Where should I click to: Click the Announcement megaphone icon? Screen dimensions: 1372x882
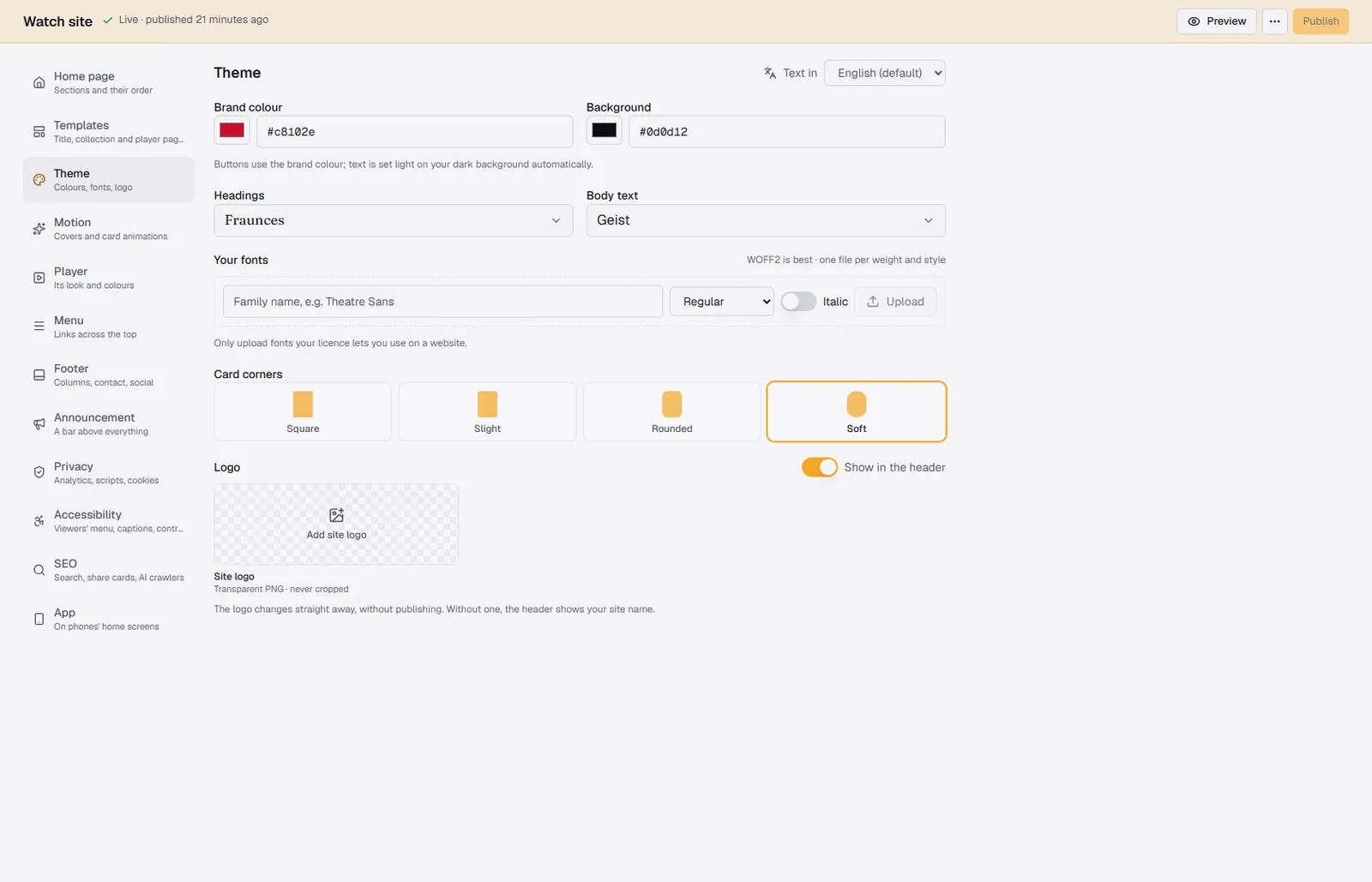tap(39, 423)
